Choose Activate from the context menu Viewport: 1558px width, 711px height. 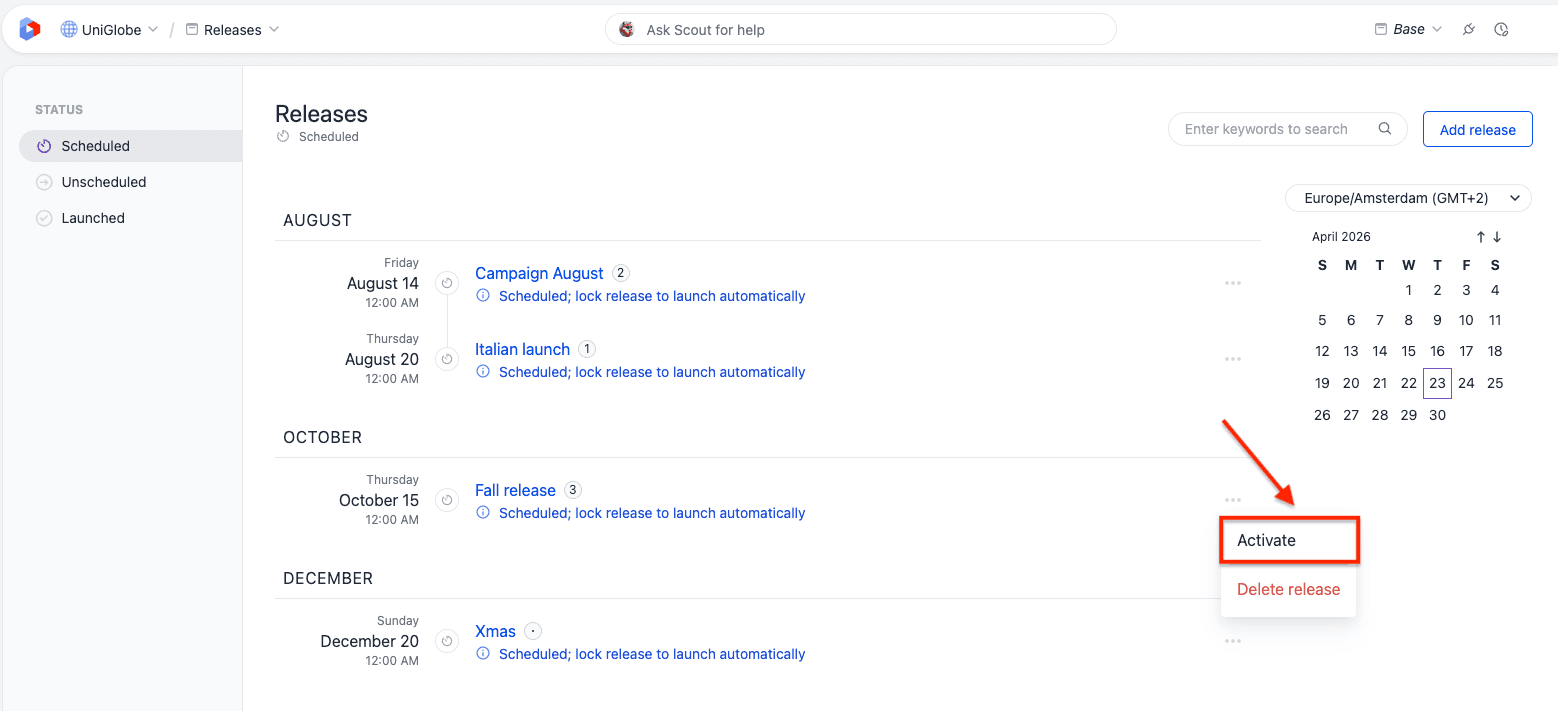click(x=1288, y=540)
